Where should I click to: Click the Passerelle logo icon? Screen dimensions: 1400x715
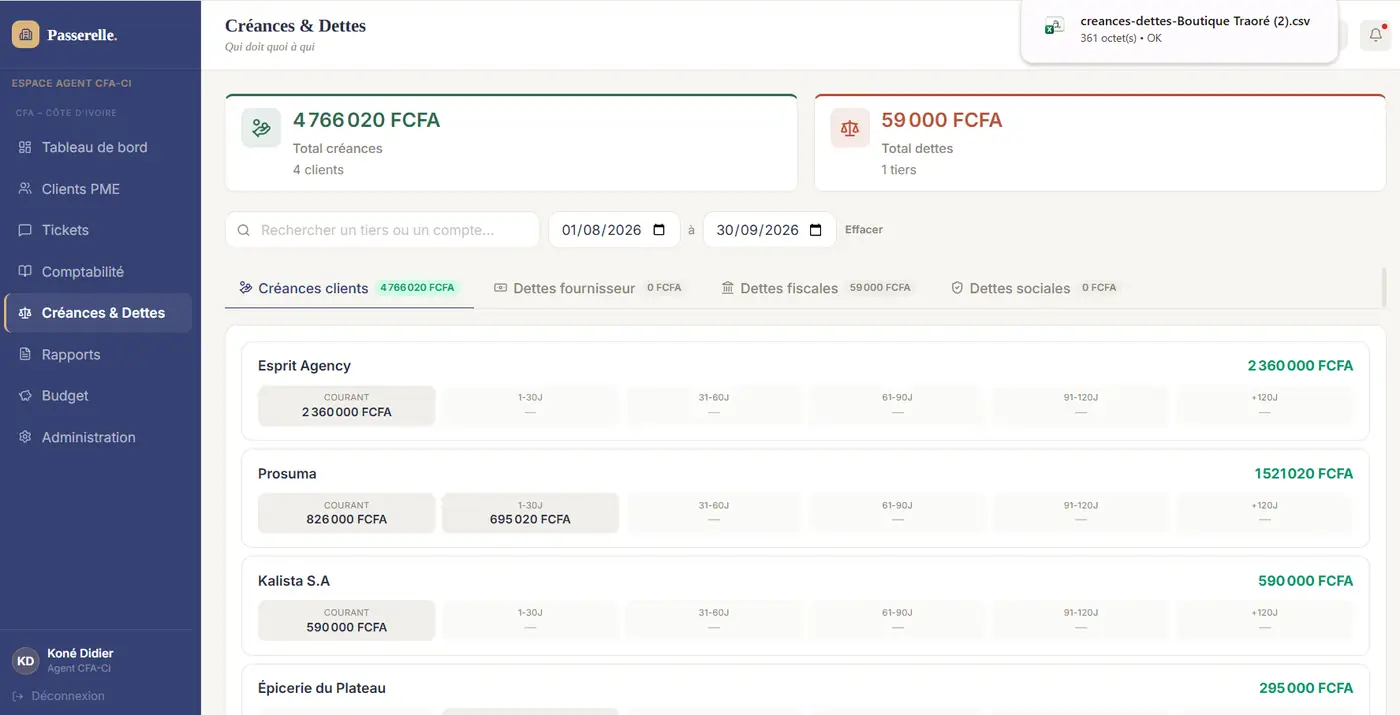click(26, 35)
